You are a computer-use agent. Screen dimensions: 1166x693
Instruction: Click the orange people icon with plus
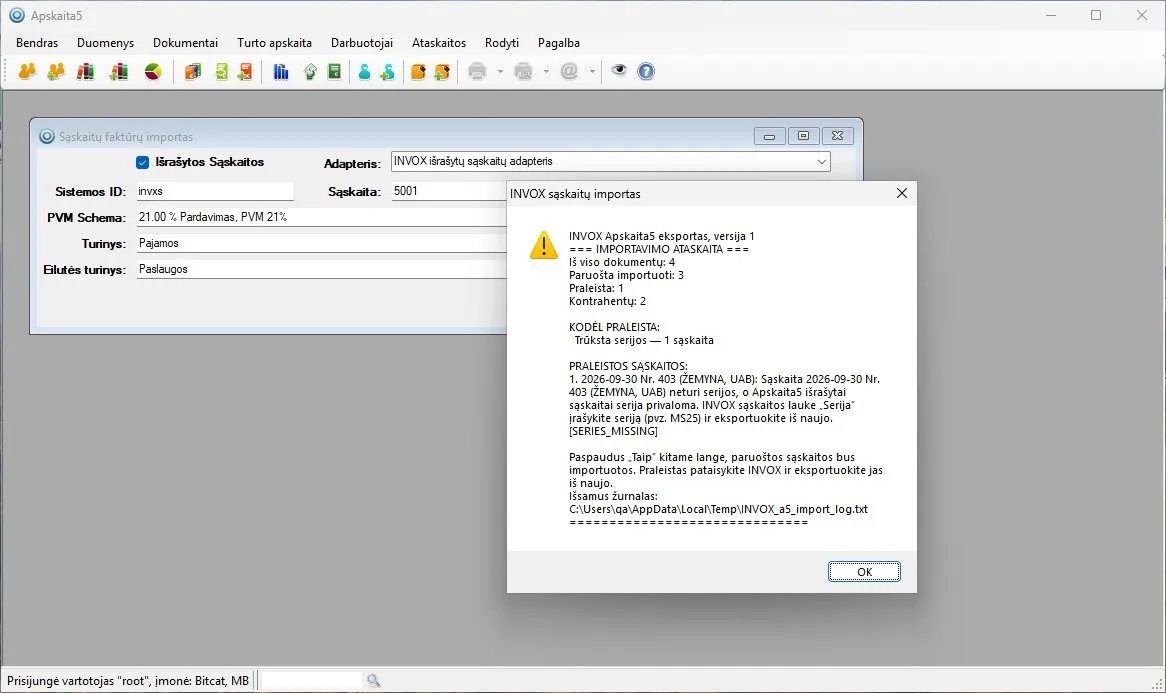[x=56, y=71]
